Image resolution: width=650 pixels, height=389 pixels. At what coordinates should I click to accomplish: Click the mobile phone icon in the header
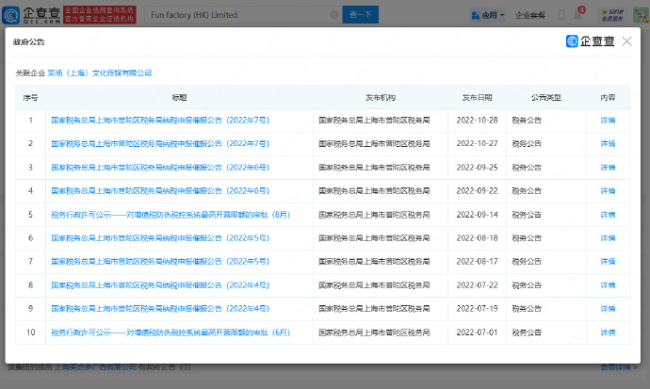click(561, 15)
